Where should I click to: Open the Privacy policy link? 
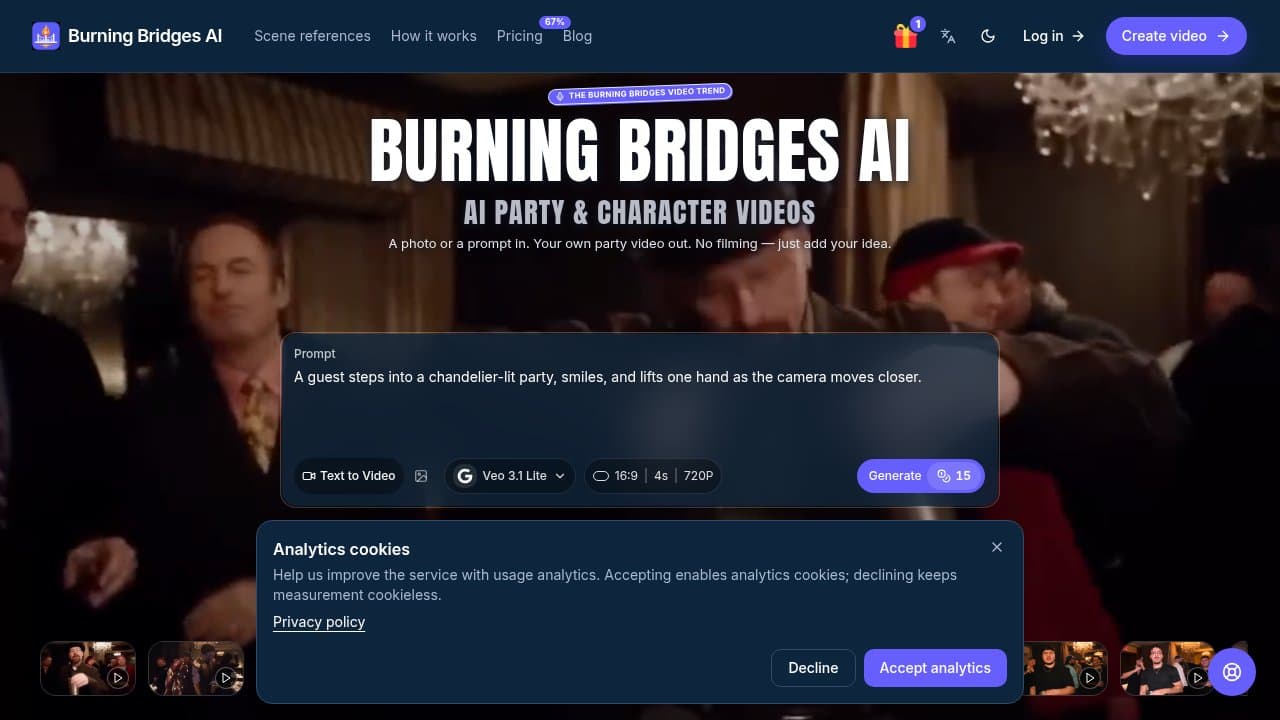click(319, 622)
